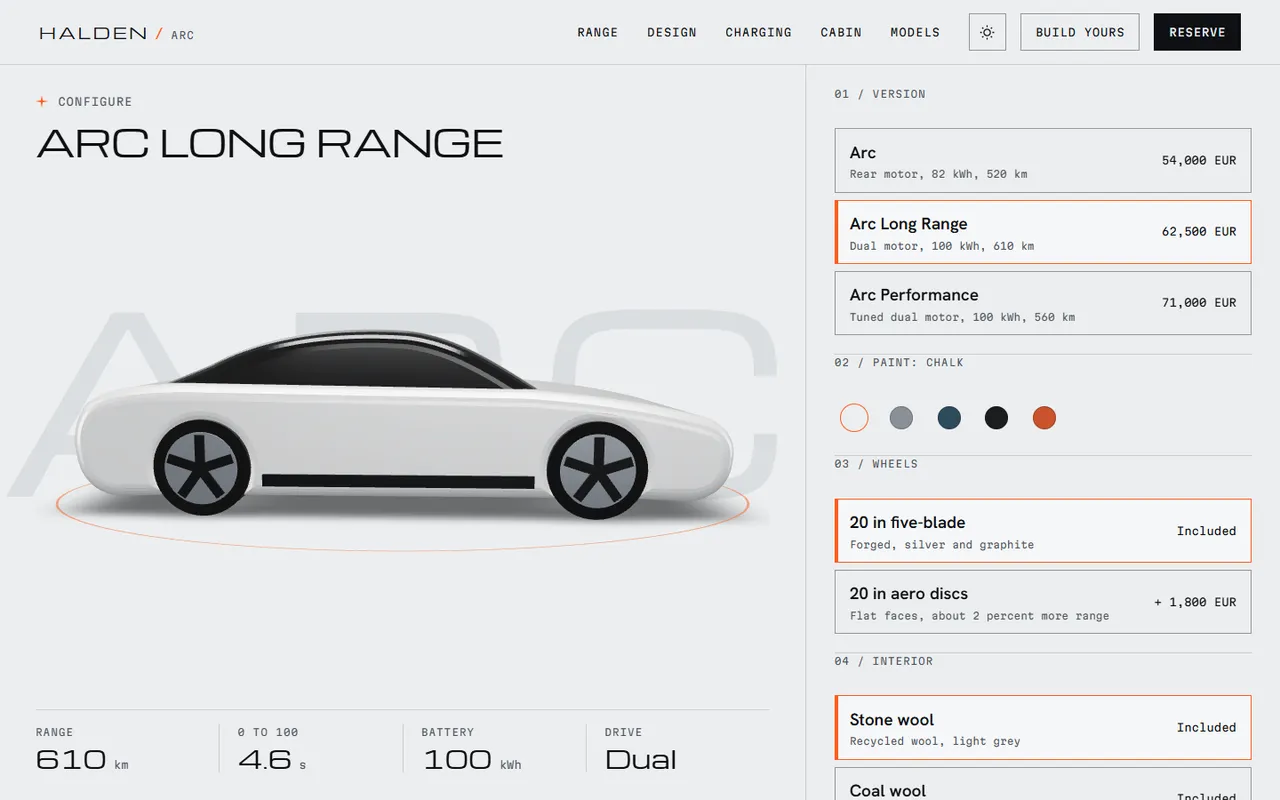
Task: Click the CONFIGURE label above the title
Action: pyautogui.click(x=94, y=102)
